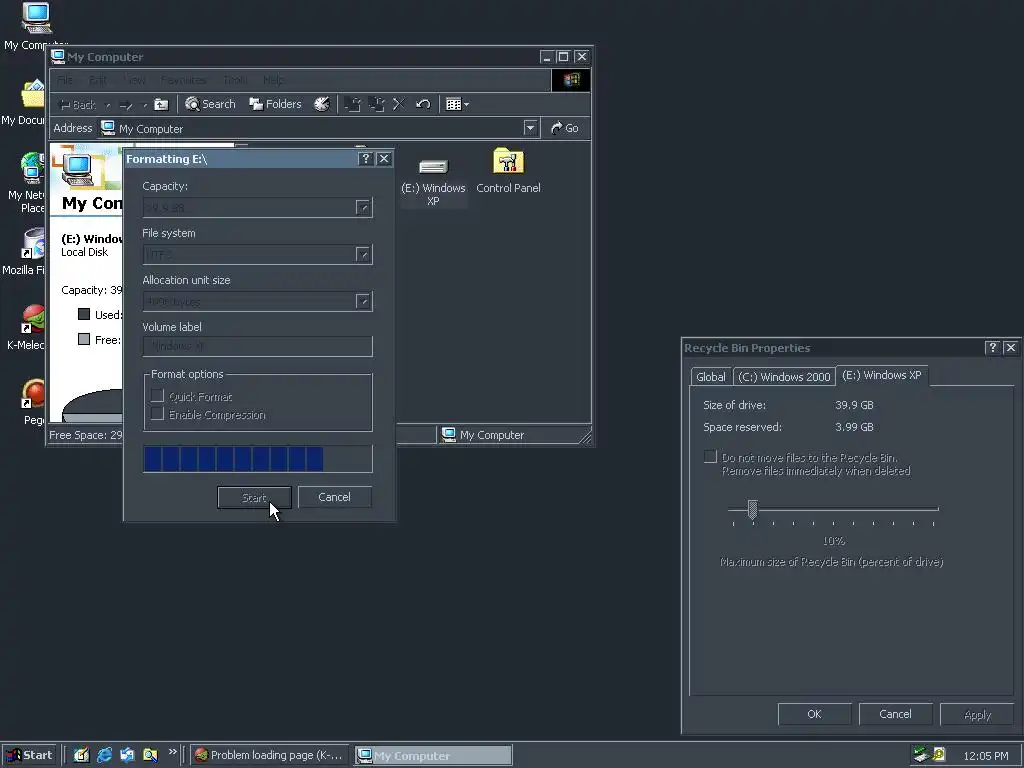The height and width of the screenshot is (768, 1024).
Task: Click Move To toolbar icon
Action: (x=353, y=104)
